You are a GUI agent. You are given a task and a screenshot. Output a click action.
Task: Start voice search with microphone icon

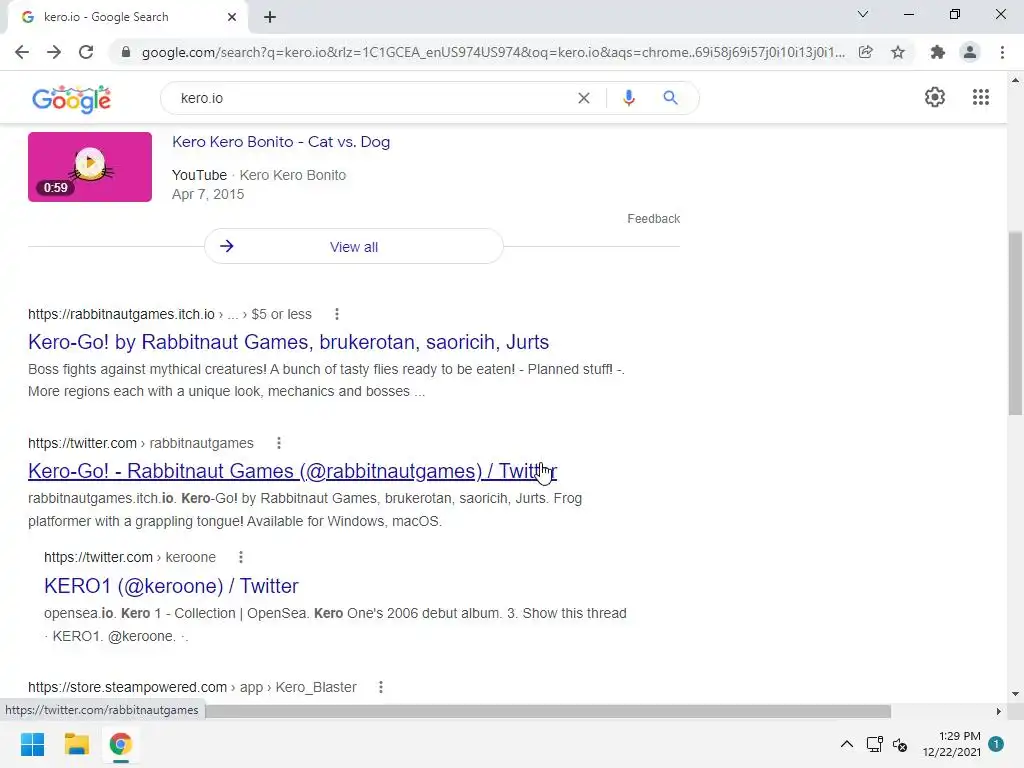click(x=628, y=98)
